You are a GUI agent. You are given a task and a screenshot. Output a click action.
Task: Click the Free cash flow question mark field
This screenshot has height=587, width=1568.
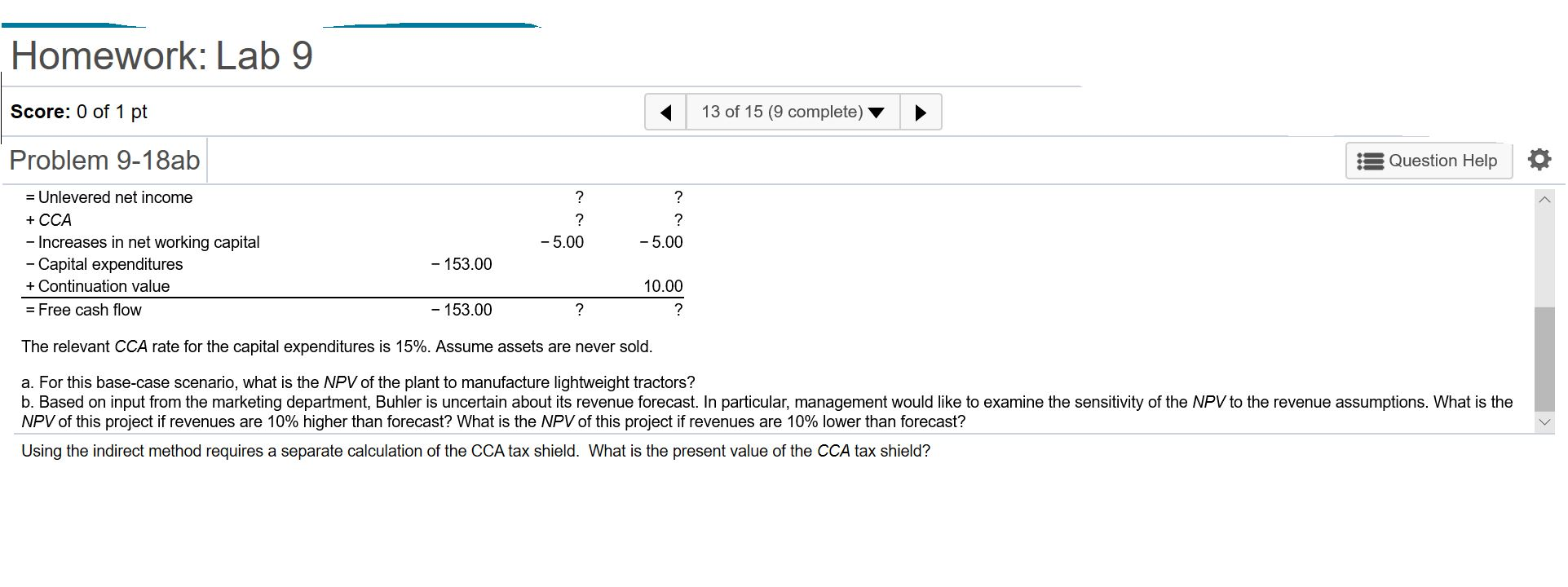point(579,310)
